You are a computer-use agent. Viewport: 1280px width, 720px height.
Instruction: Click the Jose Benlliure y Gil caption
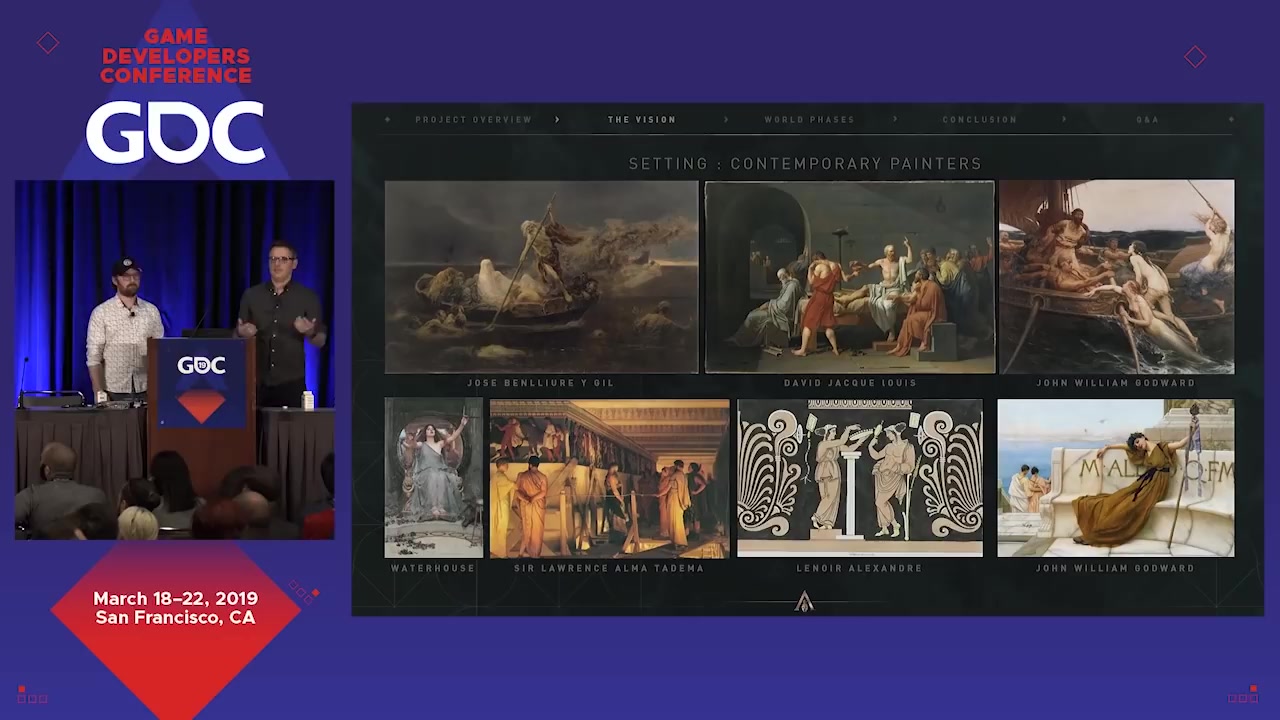[541, 383]
